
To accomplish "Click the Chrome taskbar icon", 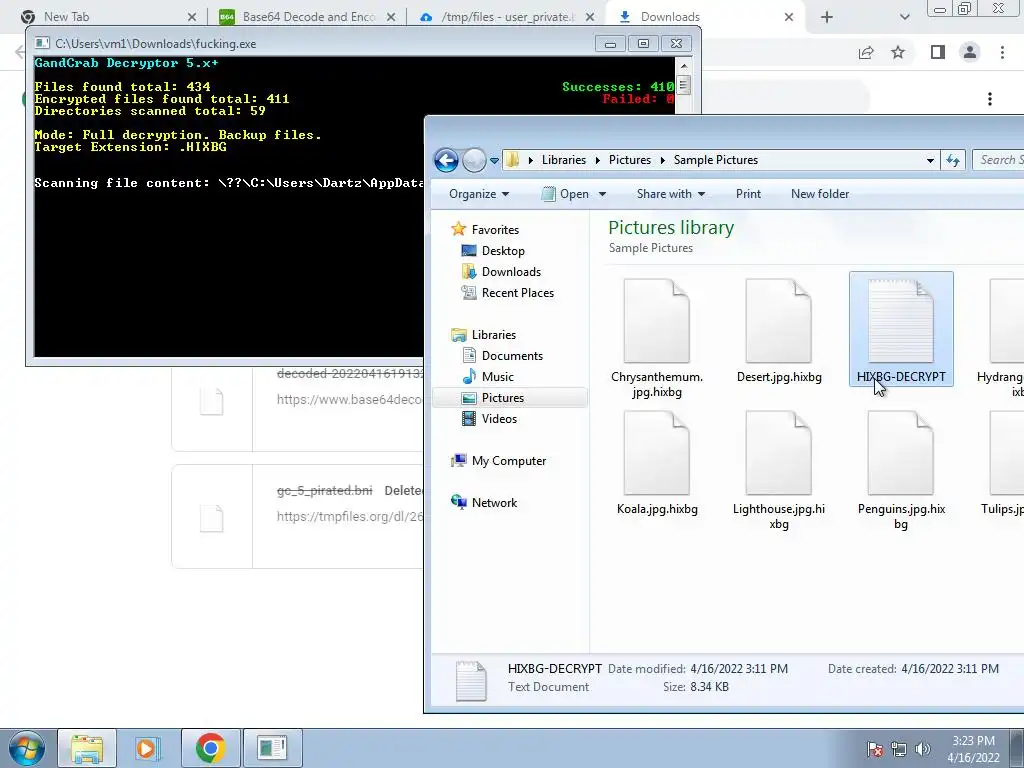I will click(210, 748).
